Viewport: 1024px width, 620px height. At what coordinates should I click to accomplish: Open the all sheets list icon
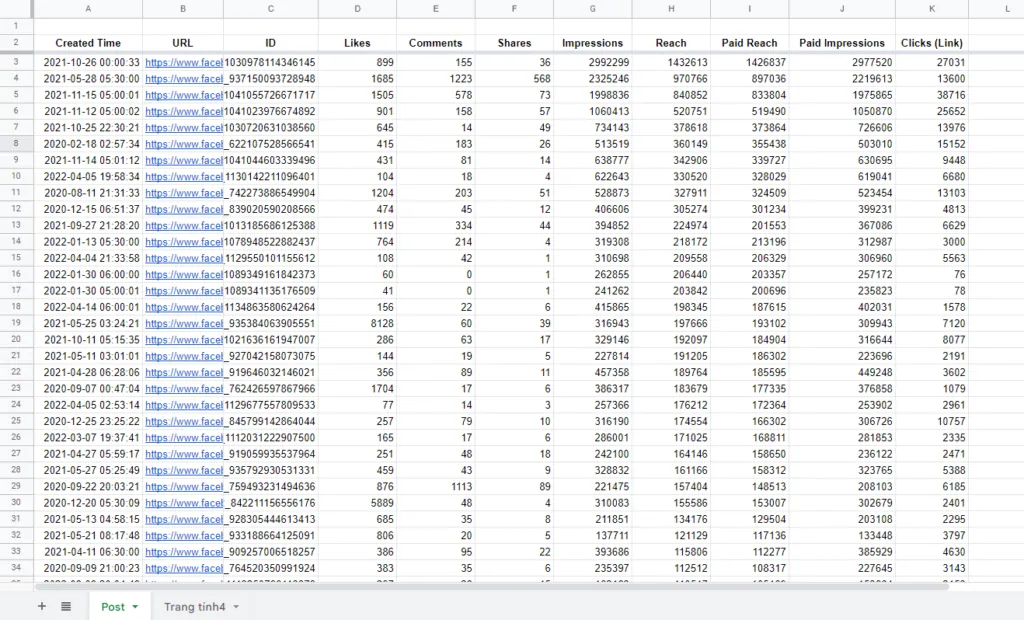(65, 606)
